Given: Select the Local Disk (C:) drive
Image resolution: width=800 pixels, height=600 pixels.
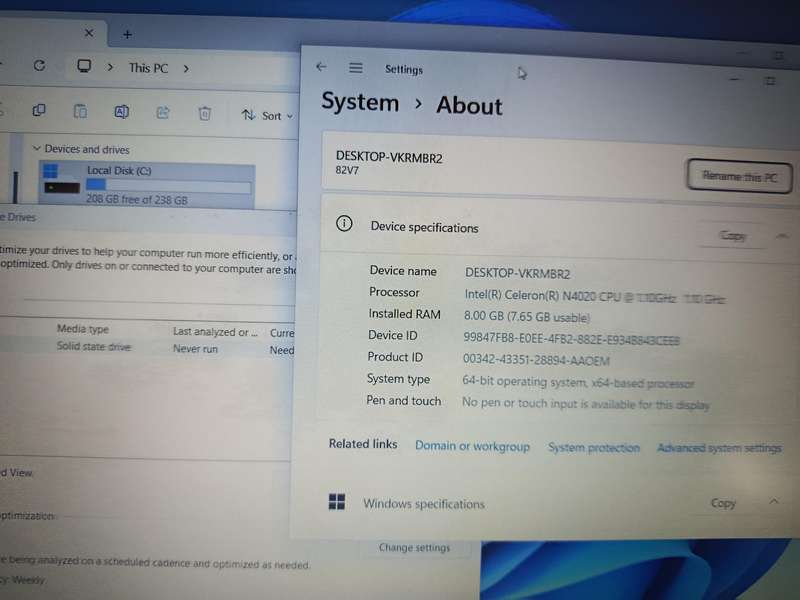Looking at the screenshot, I should click(x=147, y=185).
